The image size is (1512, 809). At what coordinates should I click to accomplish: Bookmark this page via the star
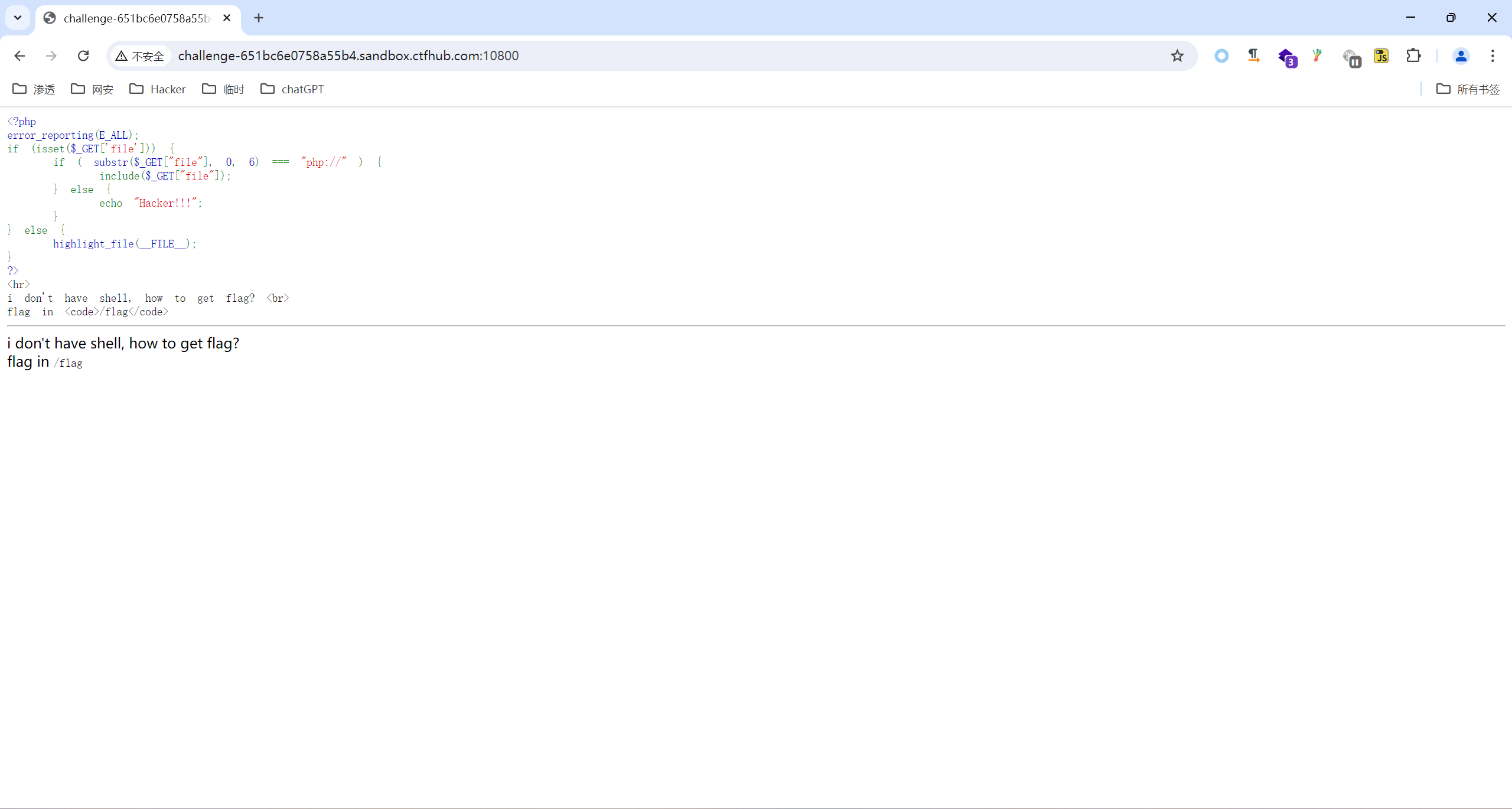point(1177,56)
